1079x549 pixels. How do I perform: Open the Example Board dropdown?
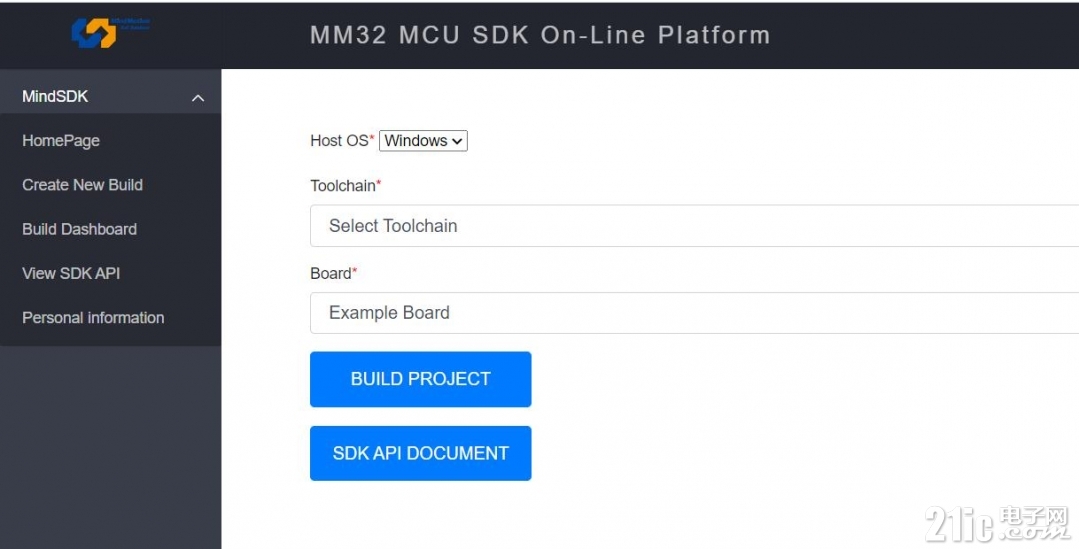694,313
